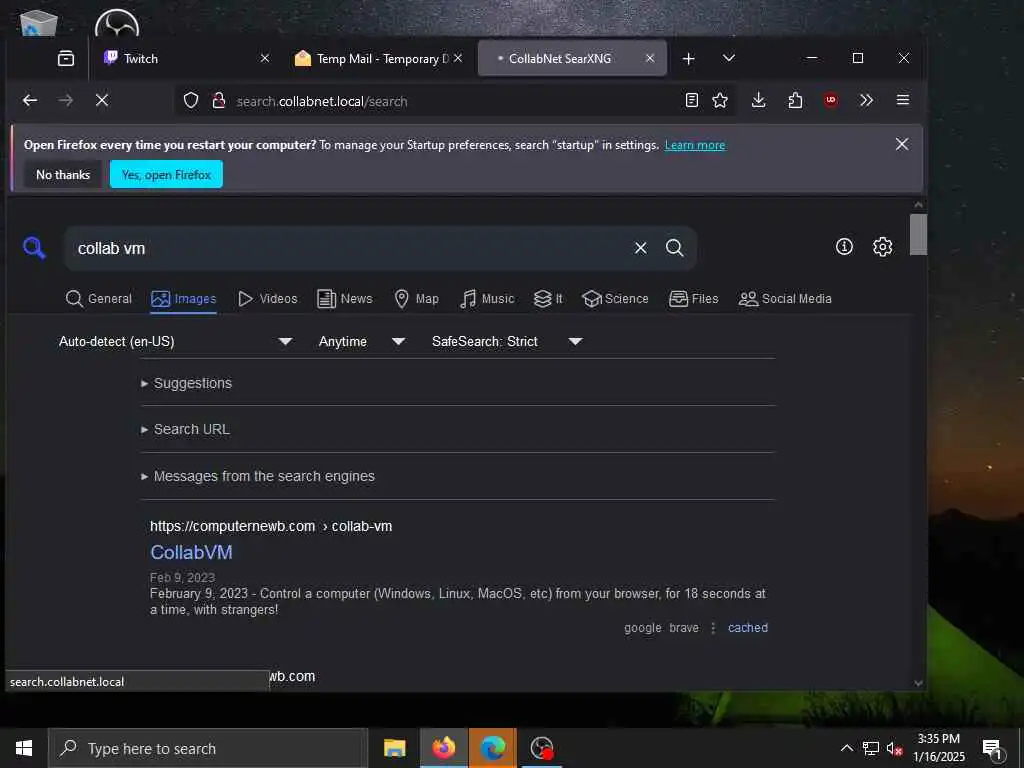Open File Explorer from taskbar
The height and width of the screenshot is (768, 1024).
click(394, 748)
